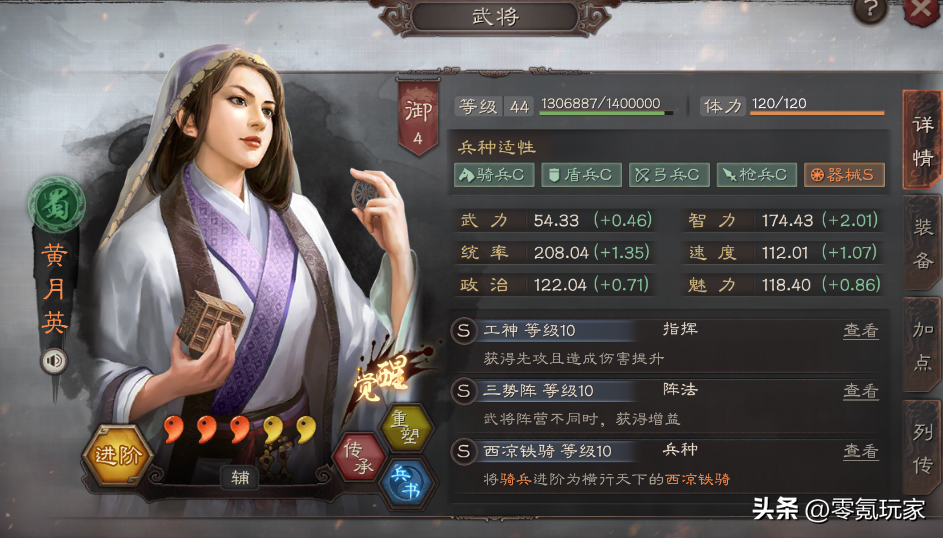Switch to the 装备 side tab
The width and height of the screenshot is (943, 538).
pyautogui.click(x=923, y=243)
